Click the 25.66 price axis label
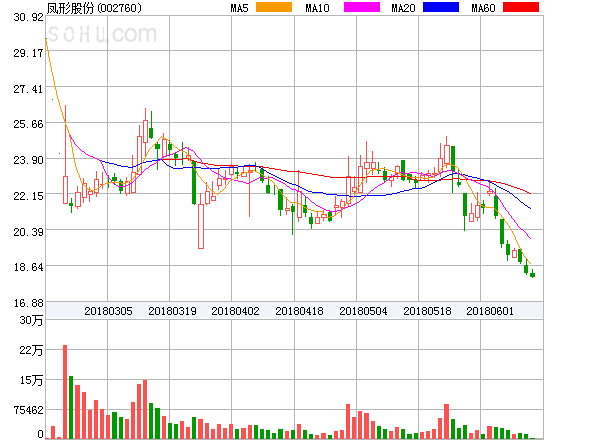 tap(28, 124)
